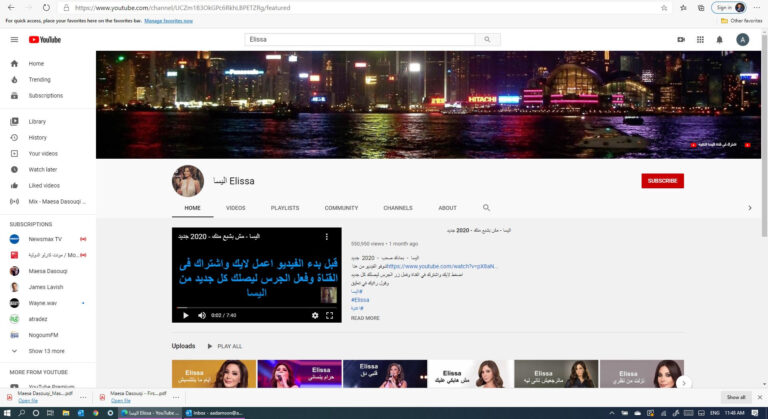Go back with the browser arrow
Viewport: 768px width, 419px height.
[11, 8]
